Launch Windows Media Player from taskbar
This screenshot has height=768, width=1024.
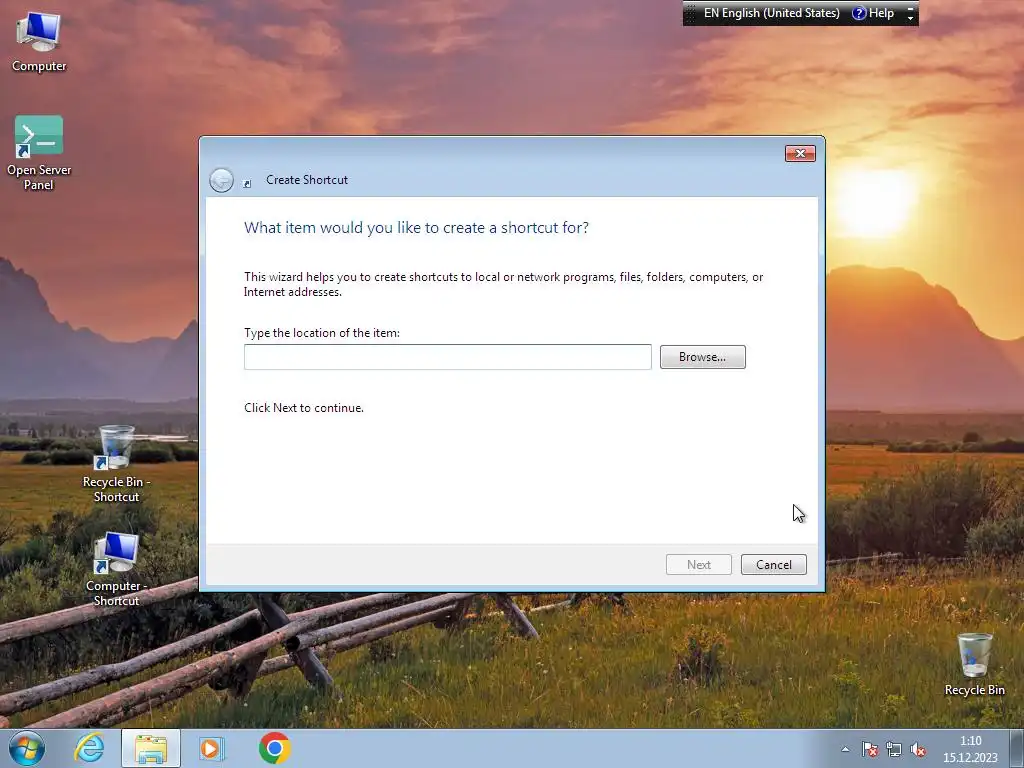211,748
